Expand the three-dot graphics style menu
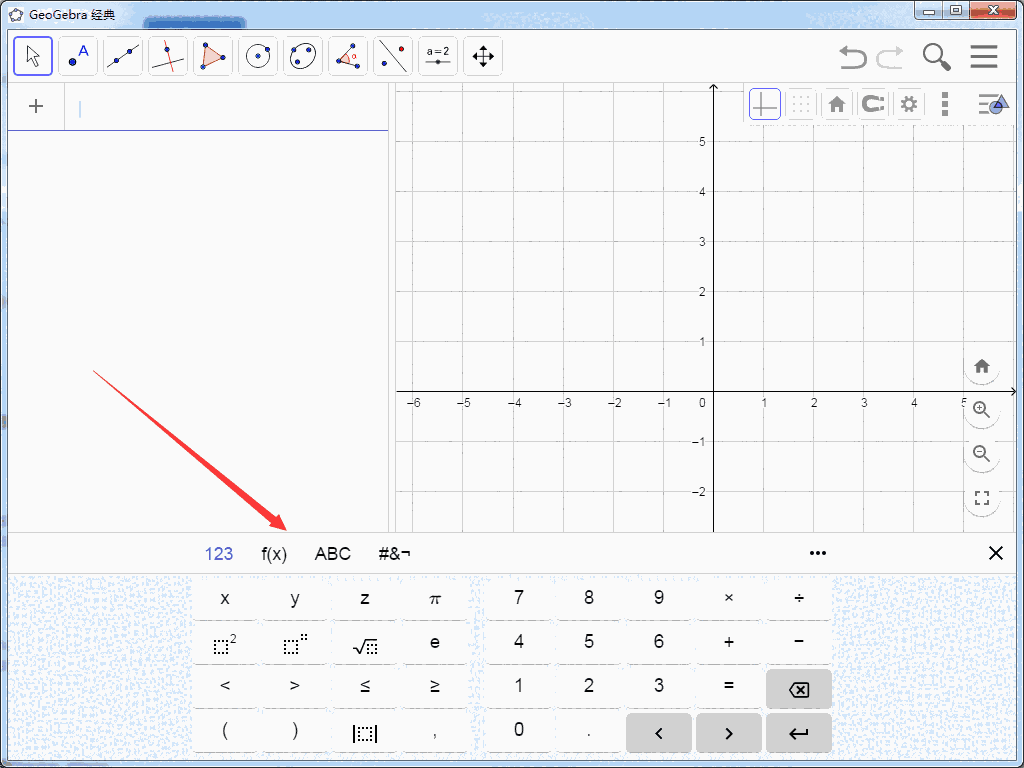 (x=945, y=104)
